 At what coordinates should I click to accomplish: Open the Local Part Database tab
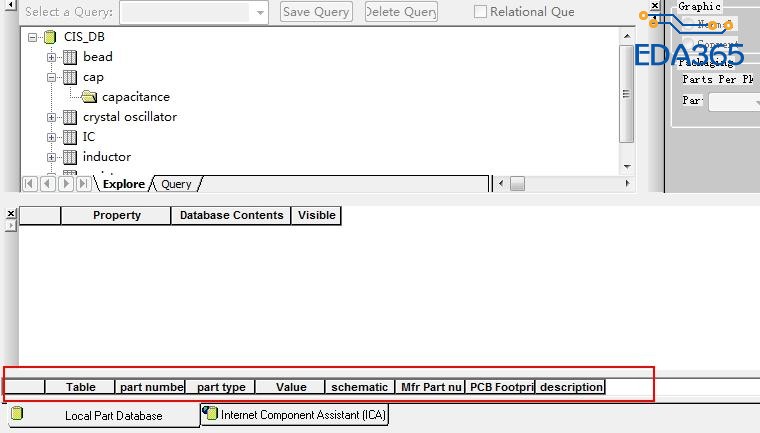pyautogui.click(x=103, y=415)
